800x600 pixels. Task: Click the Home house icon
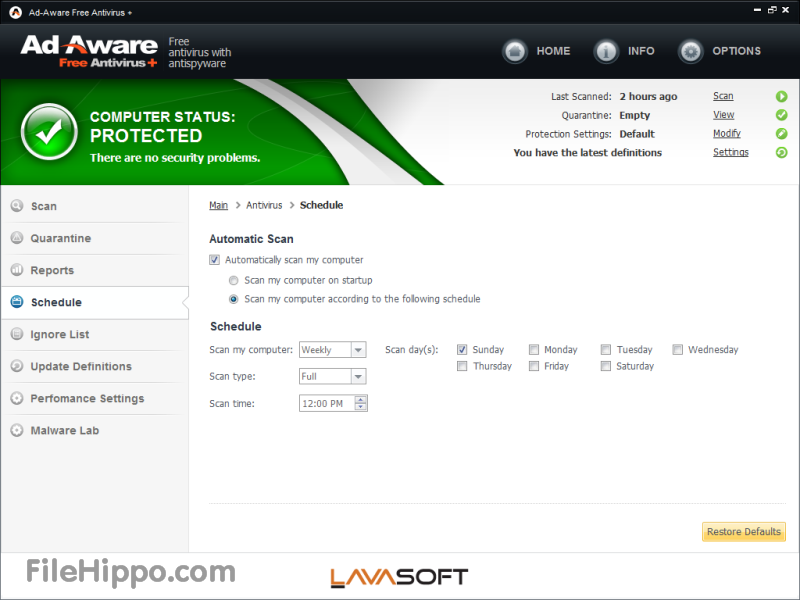pos(515,52)
